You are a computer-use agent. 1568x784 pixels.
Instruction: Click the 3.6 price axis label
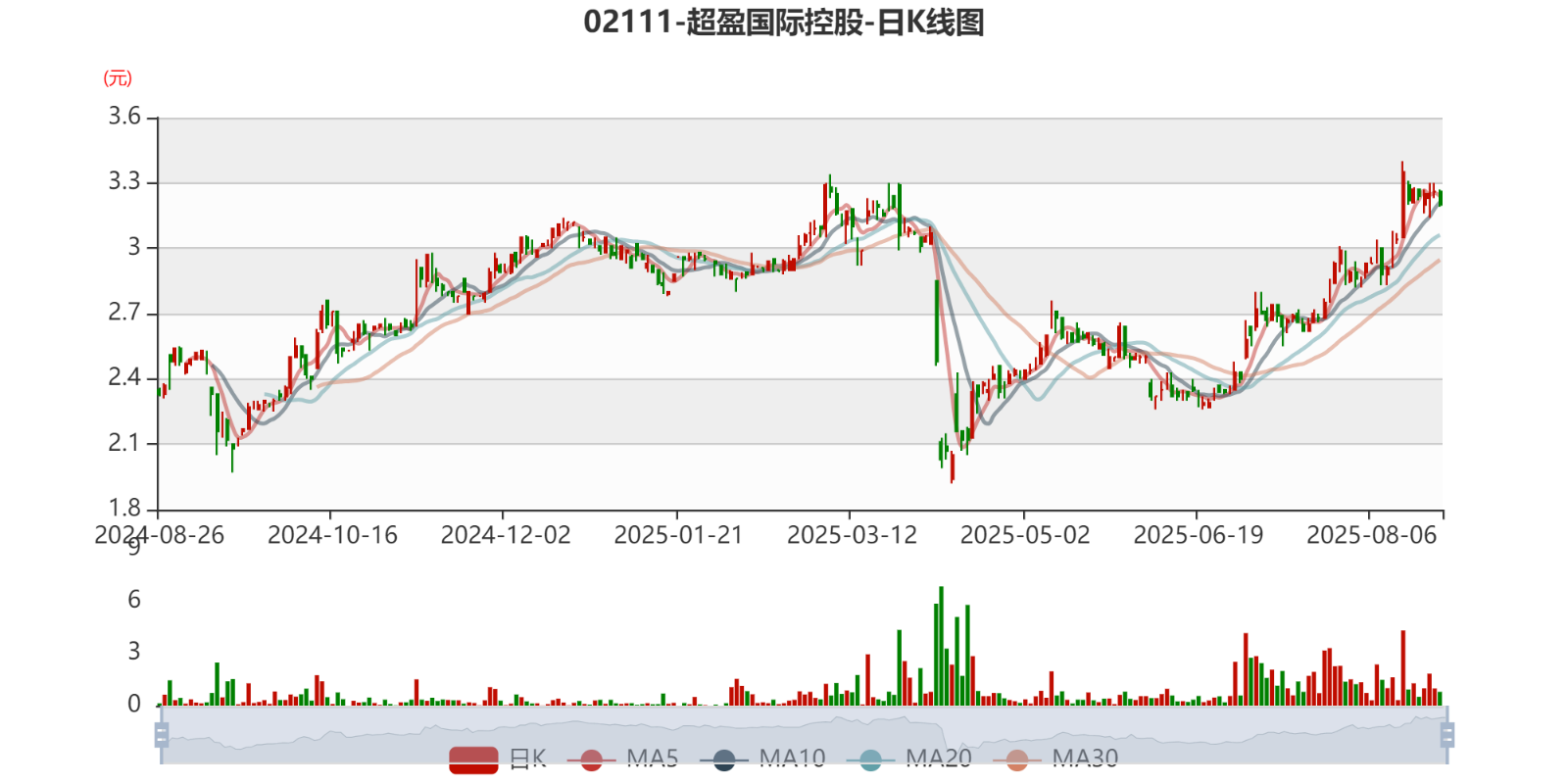click(124, 117)
